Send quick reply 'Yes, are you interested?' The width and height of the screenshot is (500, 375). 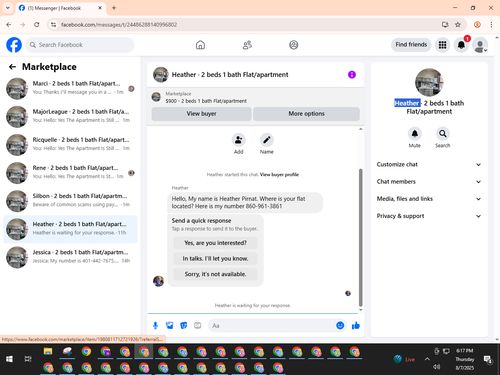215,243
